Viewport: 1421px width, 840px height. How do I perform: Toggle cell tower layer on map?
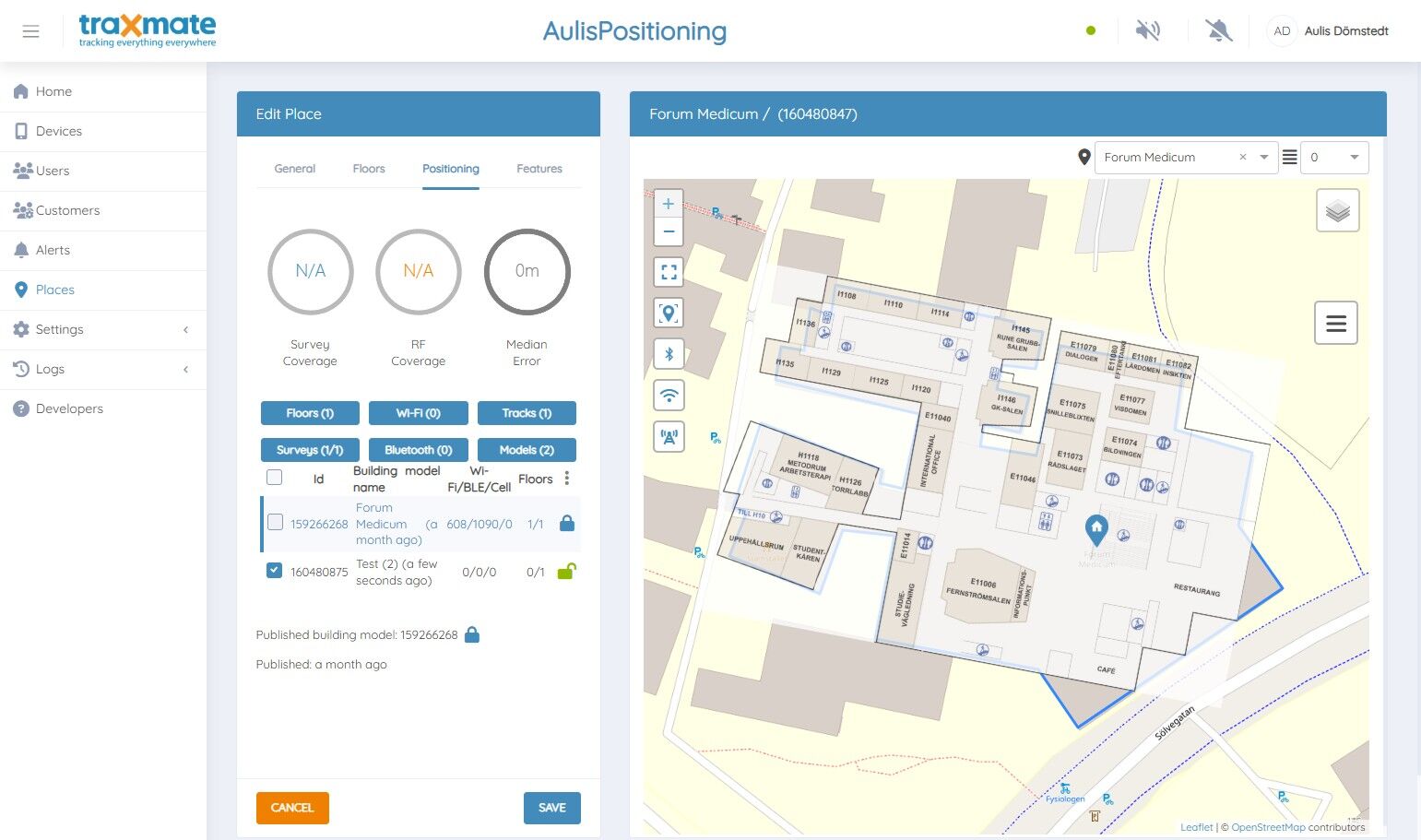(x=669, y=436)
